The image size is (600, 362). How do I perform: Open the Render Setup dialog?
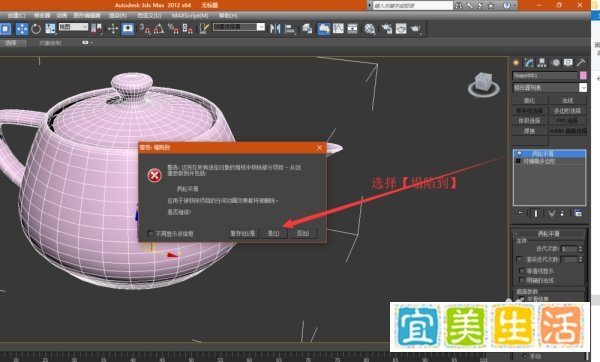(x=386, y=29)
